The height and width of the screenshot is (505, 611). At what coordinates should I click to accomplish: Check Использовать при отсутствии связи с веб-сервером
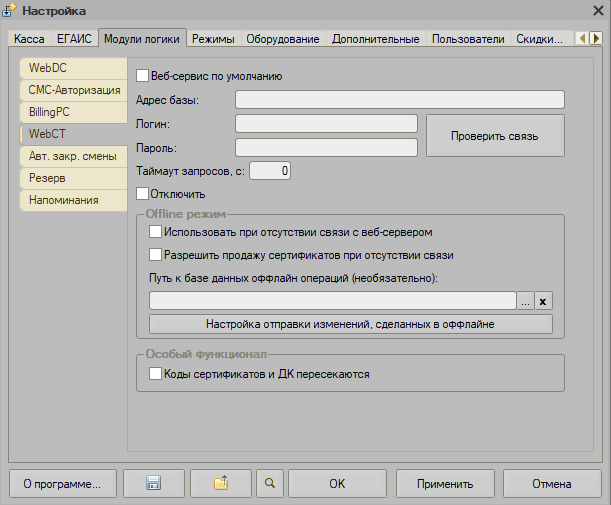click(155, 231)
